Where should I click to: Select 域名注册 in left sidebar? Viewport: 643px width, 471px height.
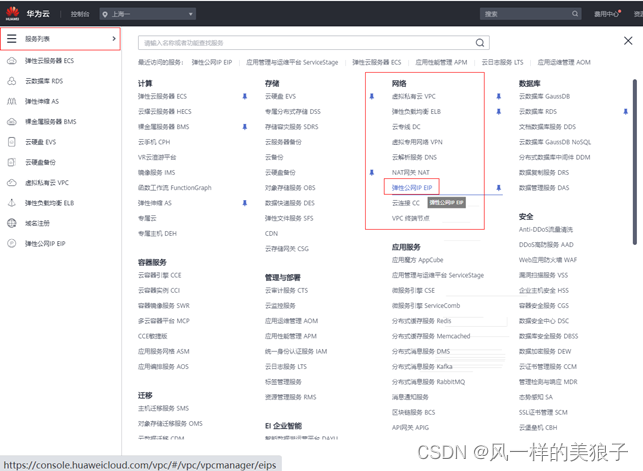click(x=37, y=223)
